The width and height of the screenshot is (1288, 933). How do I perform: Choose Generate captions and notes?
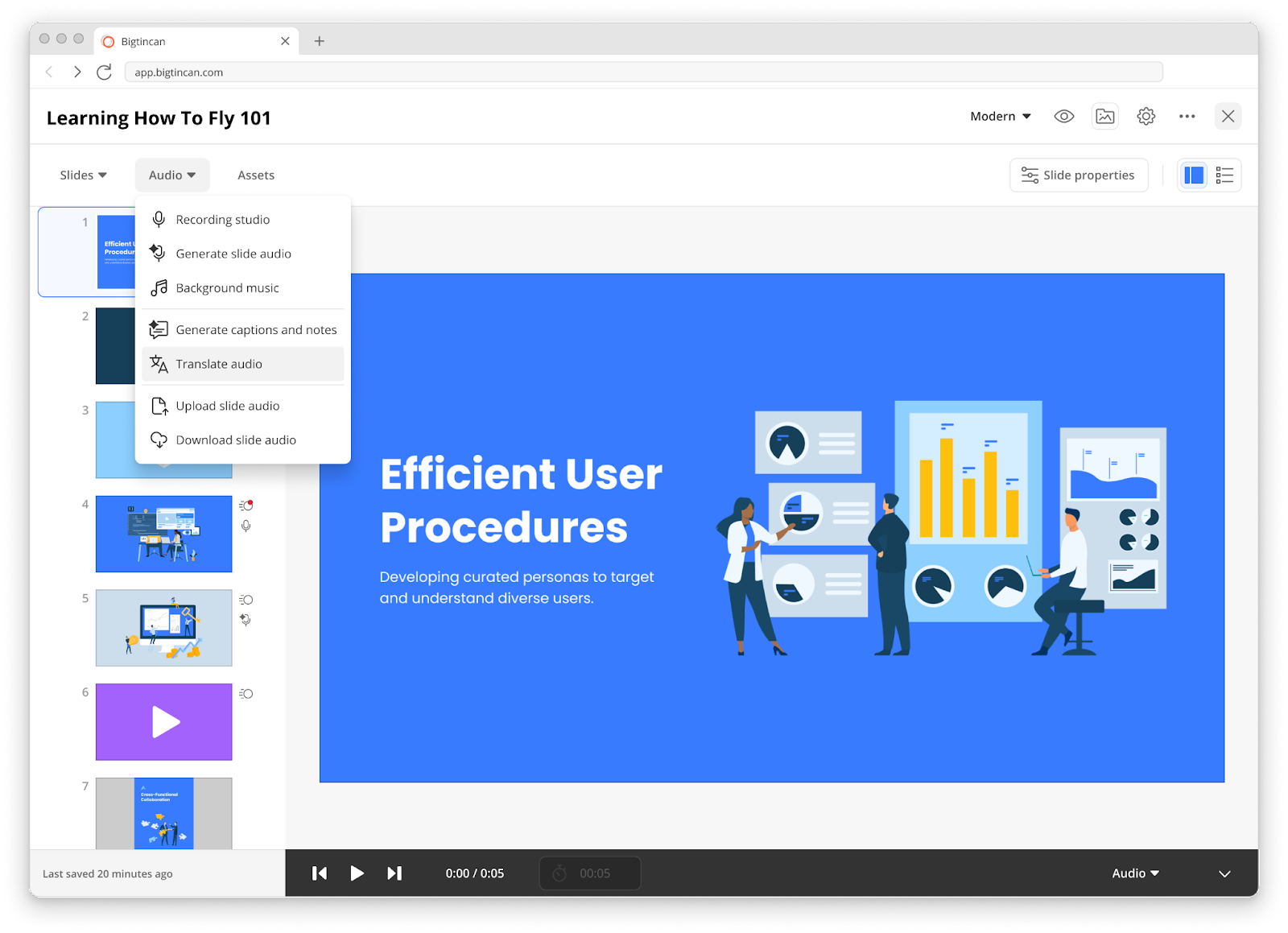tap(256, 329)
